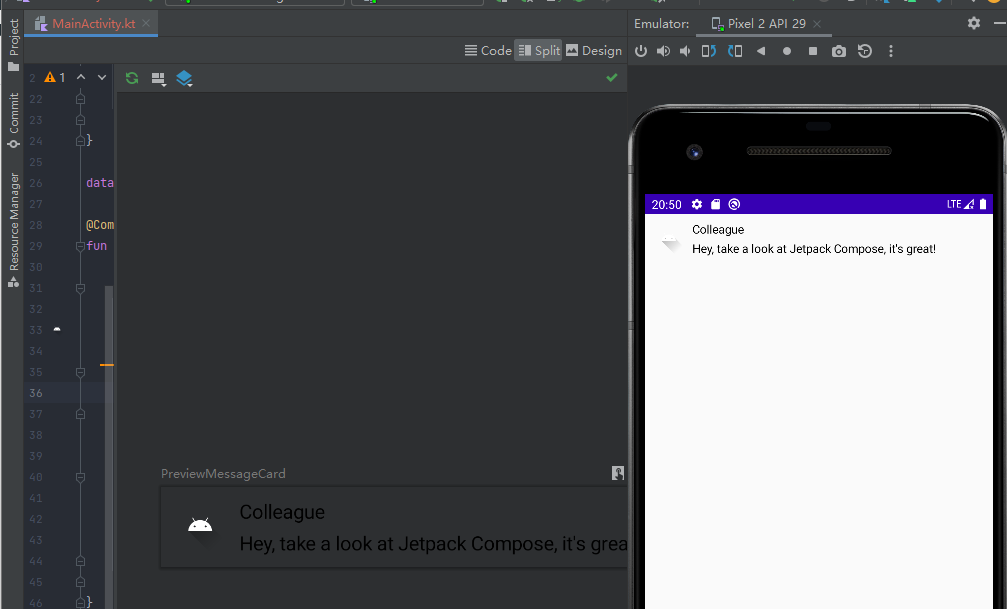
Task: Take a screenshot of the emulator
Action: pyautogui.click(x=839, y=51)
